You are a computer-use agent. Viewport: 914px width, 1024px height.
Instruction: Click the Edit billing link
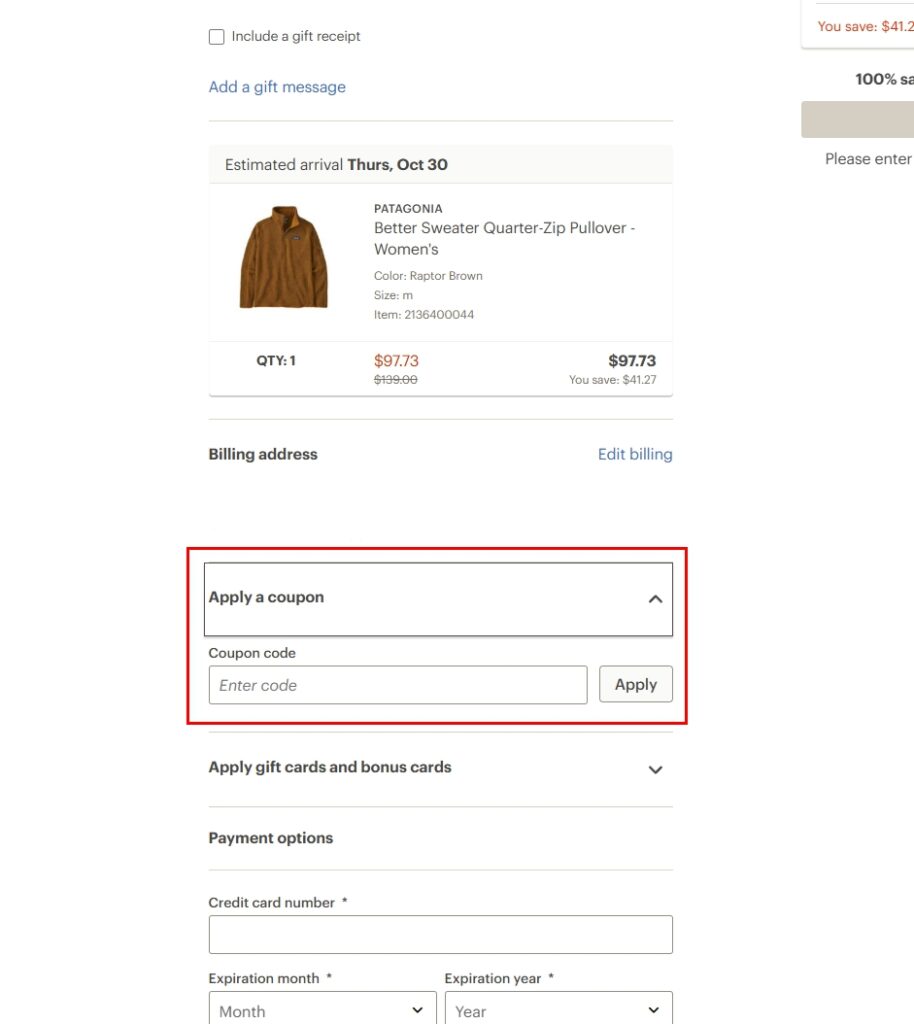click(635, 454)
